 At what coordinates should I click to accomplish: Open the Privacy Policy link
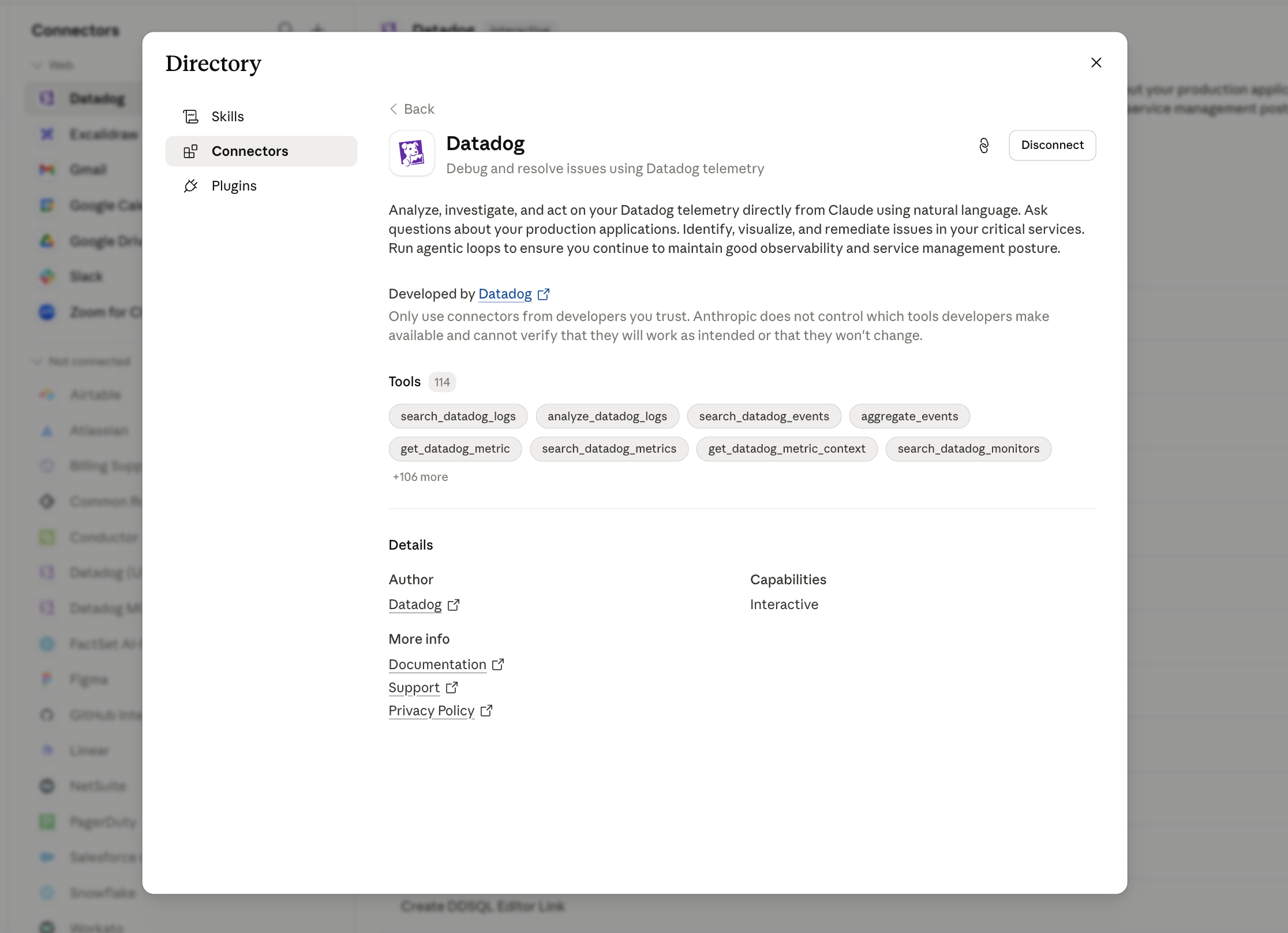[432, 711]
